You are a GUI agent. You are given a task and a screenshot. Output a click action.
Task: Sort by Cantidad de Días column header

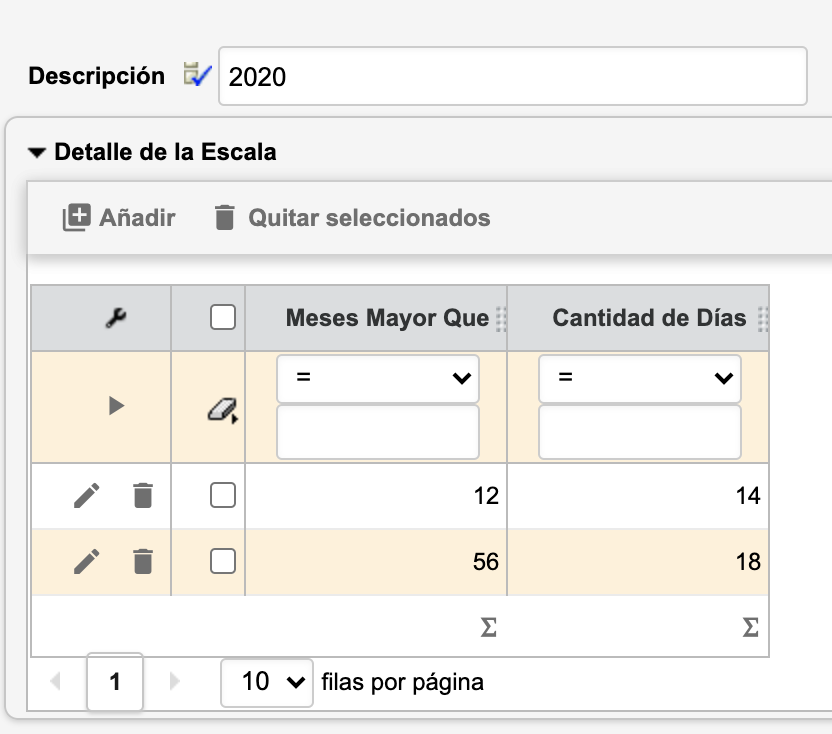click(649, 318)
